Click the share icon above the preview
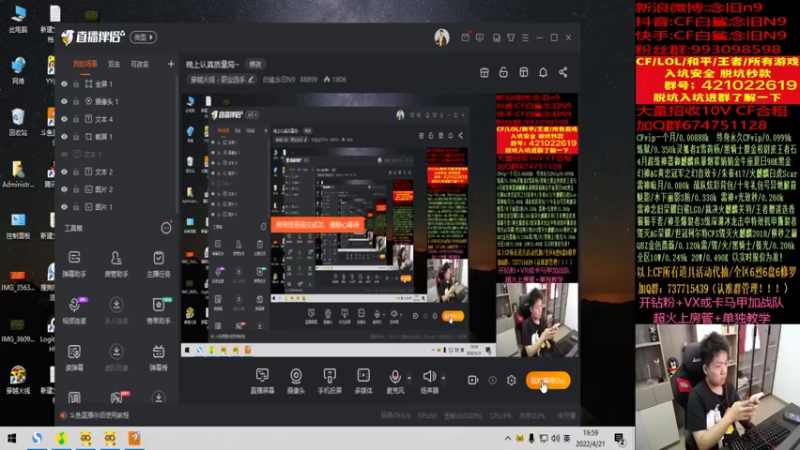 (x=563, y=72)
